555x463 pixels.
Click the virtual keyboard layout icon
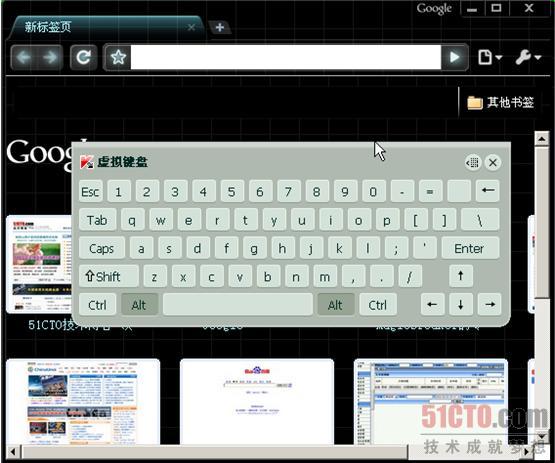pos(473,162)
